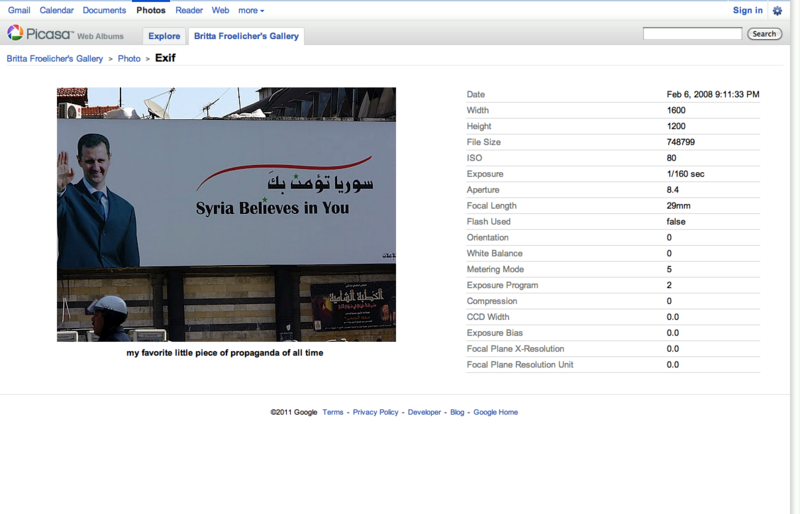
Task: Visit the Blog footer link
Action: (457, 412)
